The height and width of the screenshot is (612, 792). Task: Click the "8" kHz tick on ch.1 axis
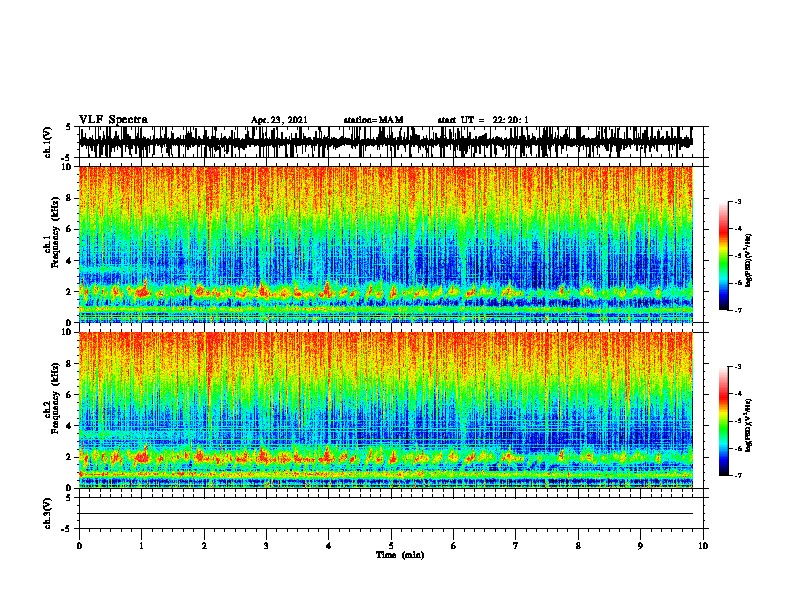[69, 198]
